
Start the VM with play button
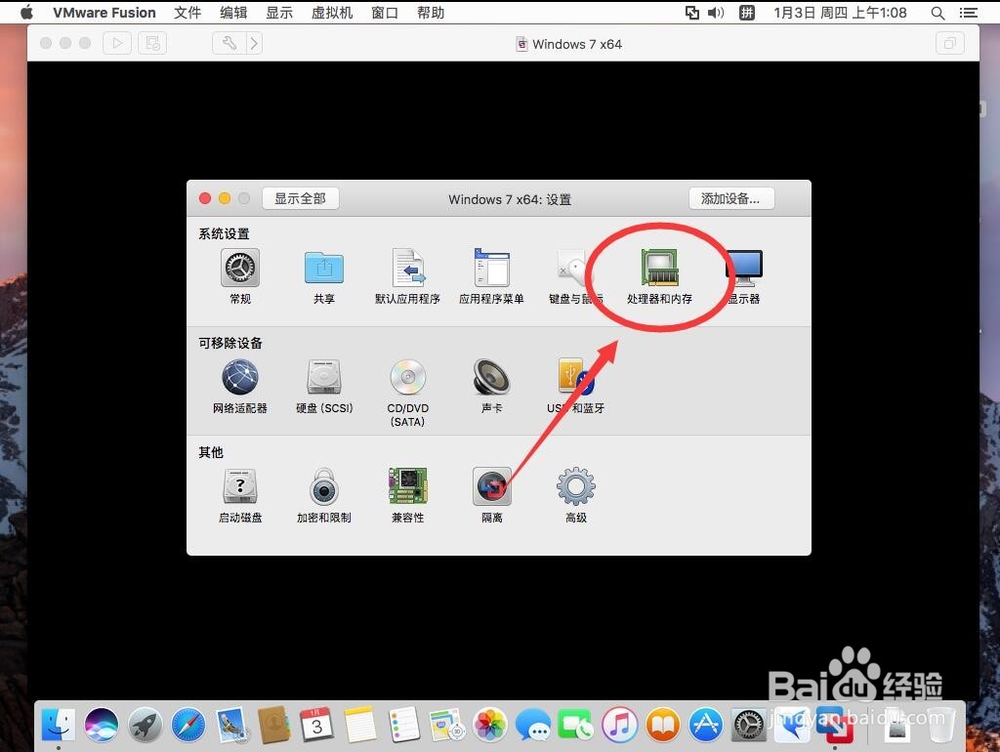click(x=117, y=43)
